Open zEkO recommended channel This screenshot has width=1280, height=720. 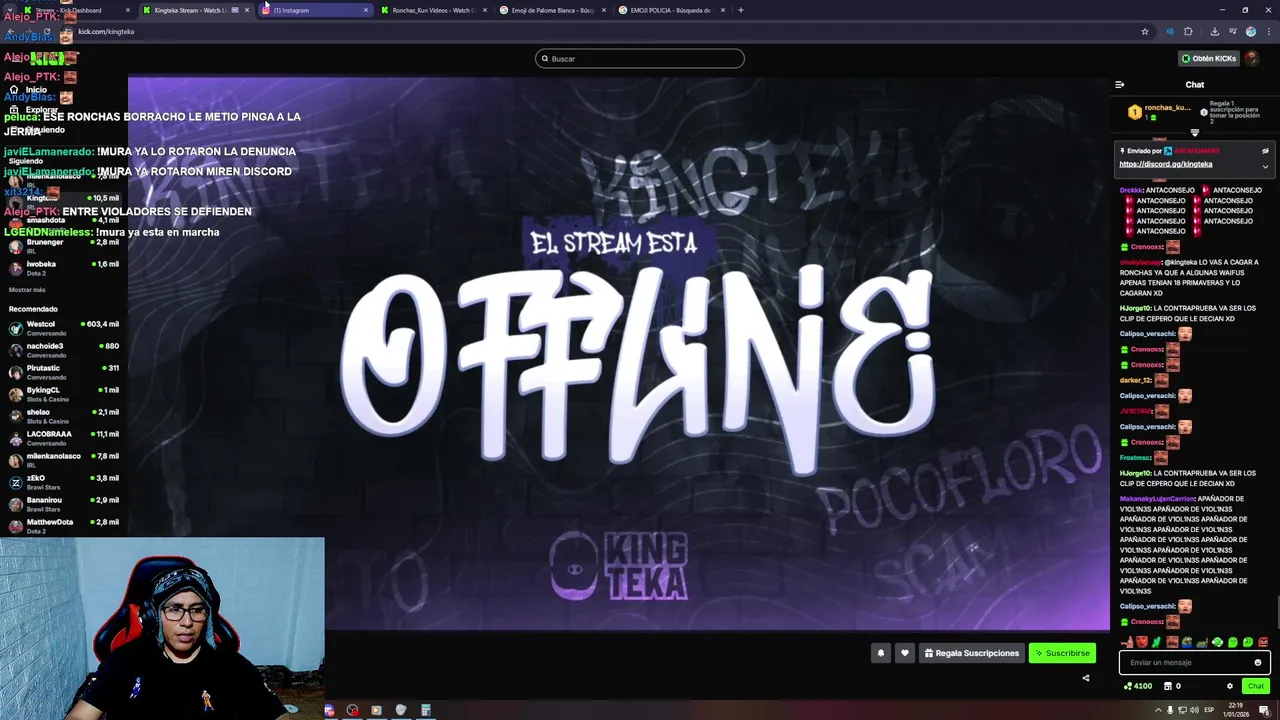click(64, 482)
